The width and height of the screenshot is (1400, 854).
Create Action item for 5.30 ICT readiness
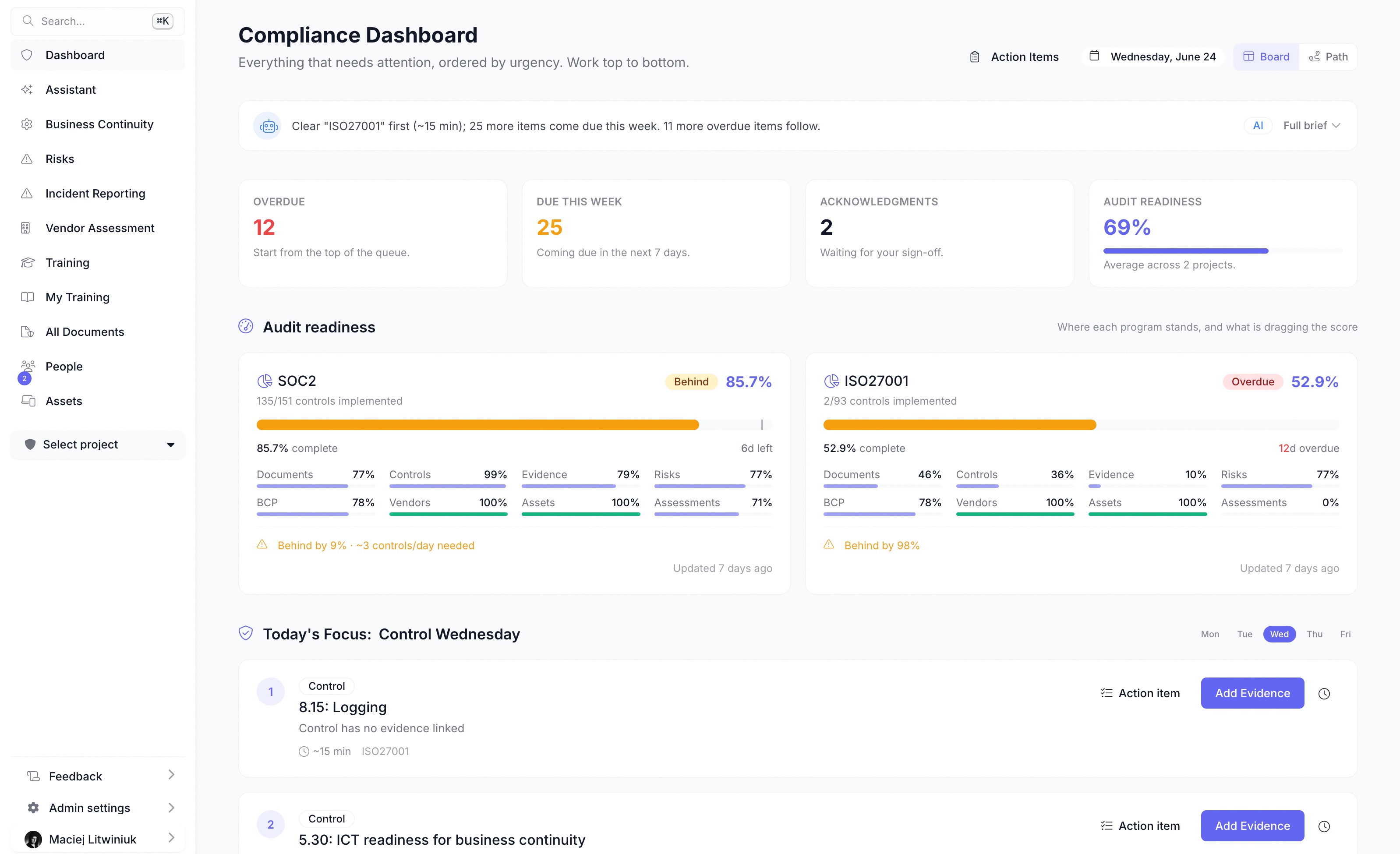point(1140,826)
